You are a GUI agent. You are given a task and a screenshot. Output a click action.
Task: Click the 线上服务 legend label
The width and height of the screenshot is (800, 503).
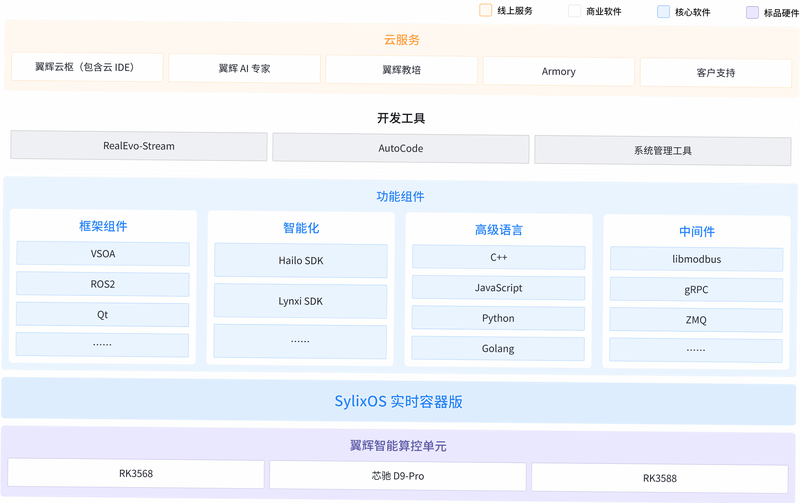coord(515,11)
